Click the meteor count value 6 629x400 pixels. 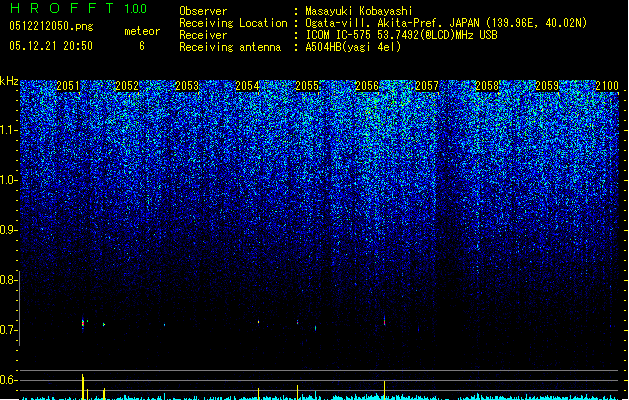coord(142,46)
